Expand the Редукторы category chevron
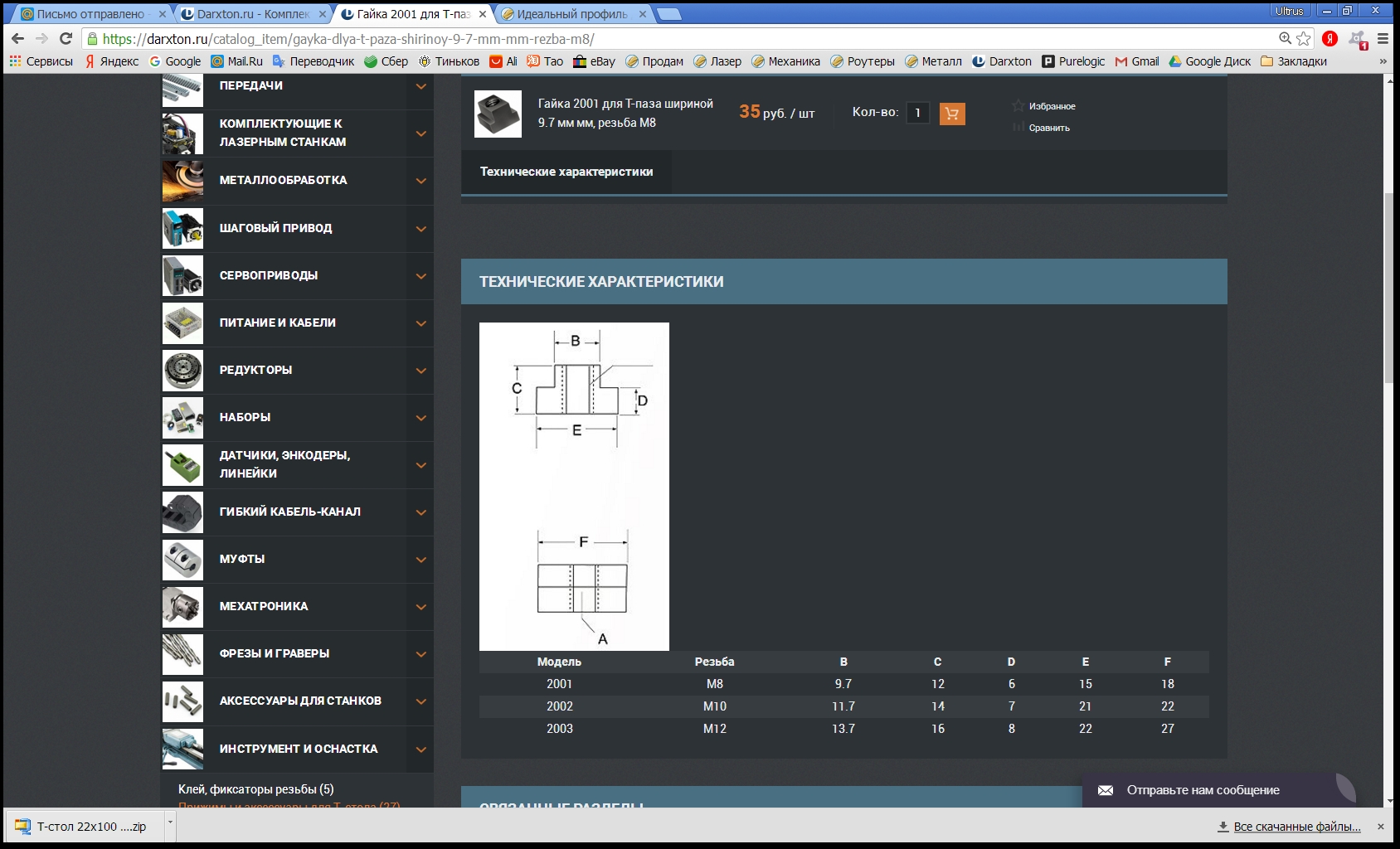The image size is (1400, 849). coord(421,371)
